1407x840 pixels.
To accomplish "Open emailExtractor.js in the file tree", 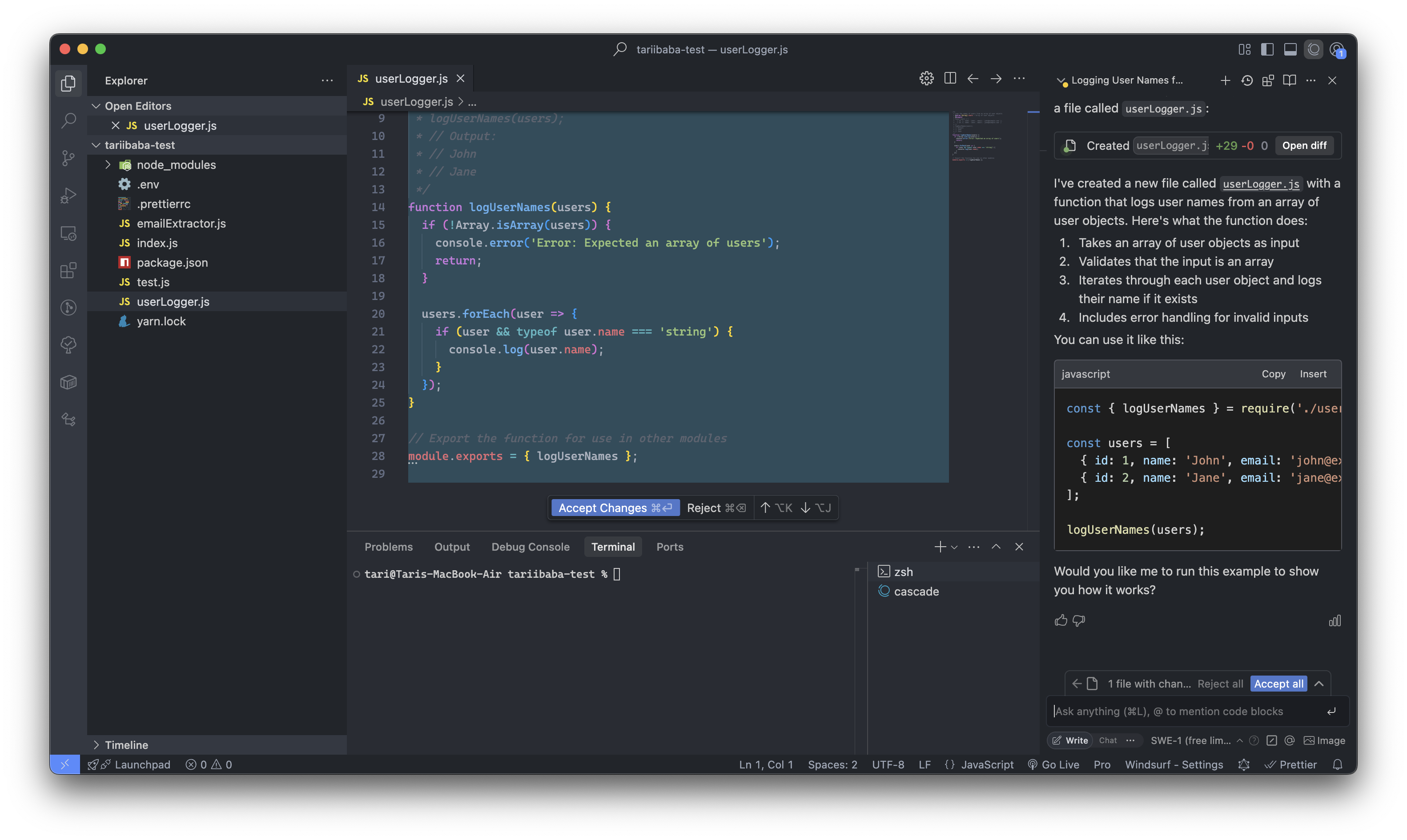I will [181, 224].
